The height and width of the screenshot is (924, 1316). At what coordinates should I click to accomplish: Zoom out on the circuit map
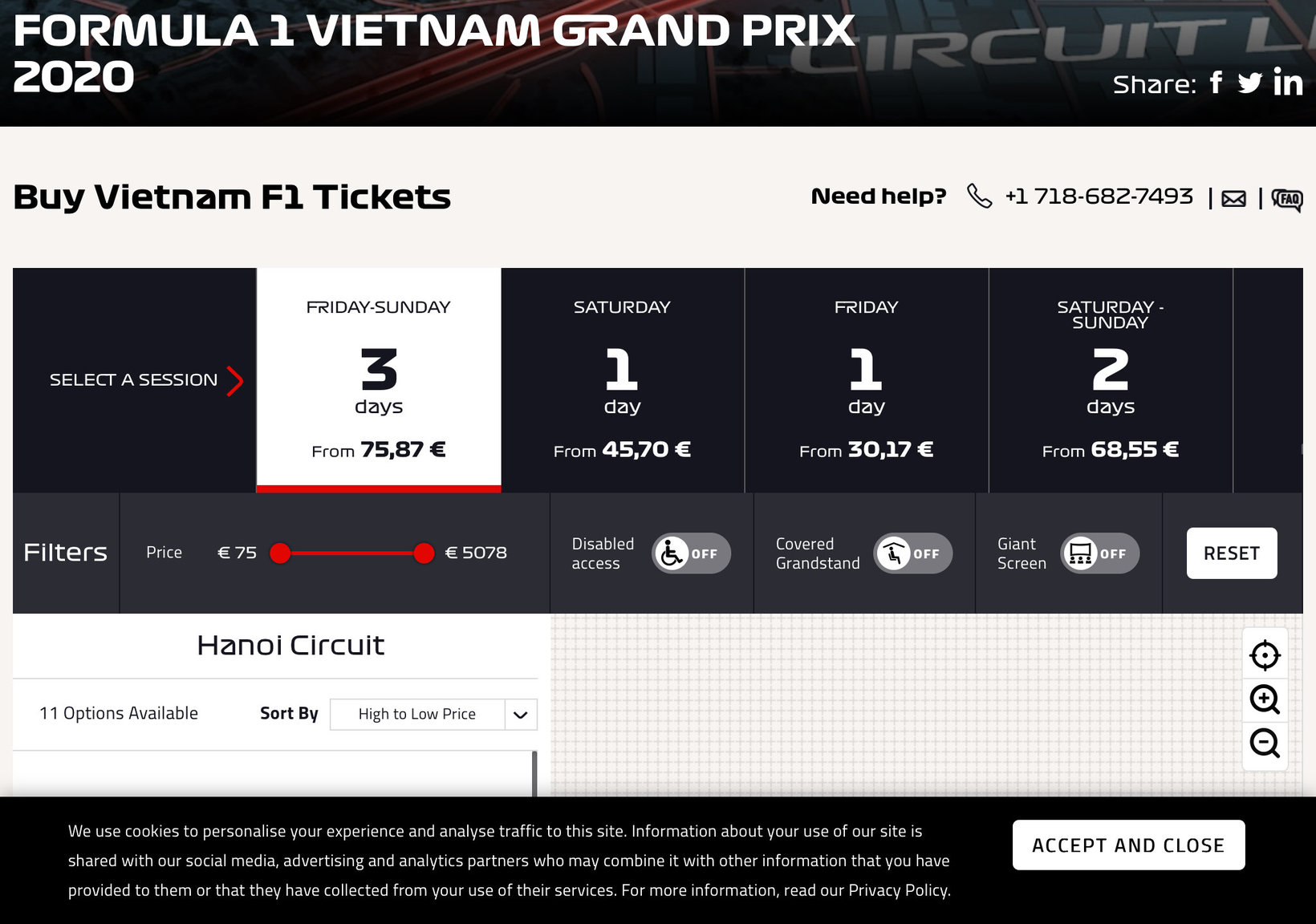pos(1265,743)
